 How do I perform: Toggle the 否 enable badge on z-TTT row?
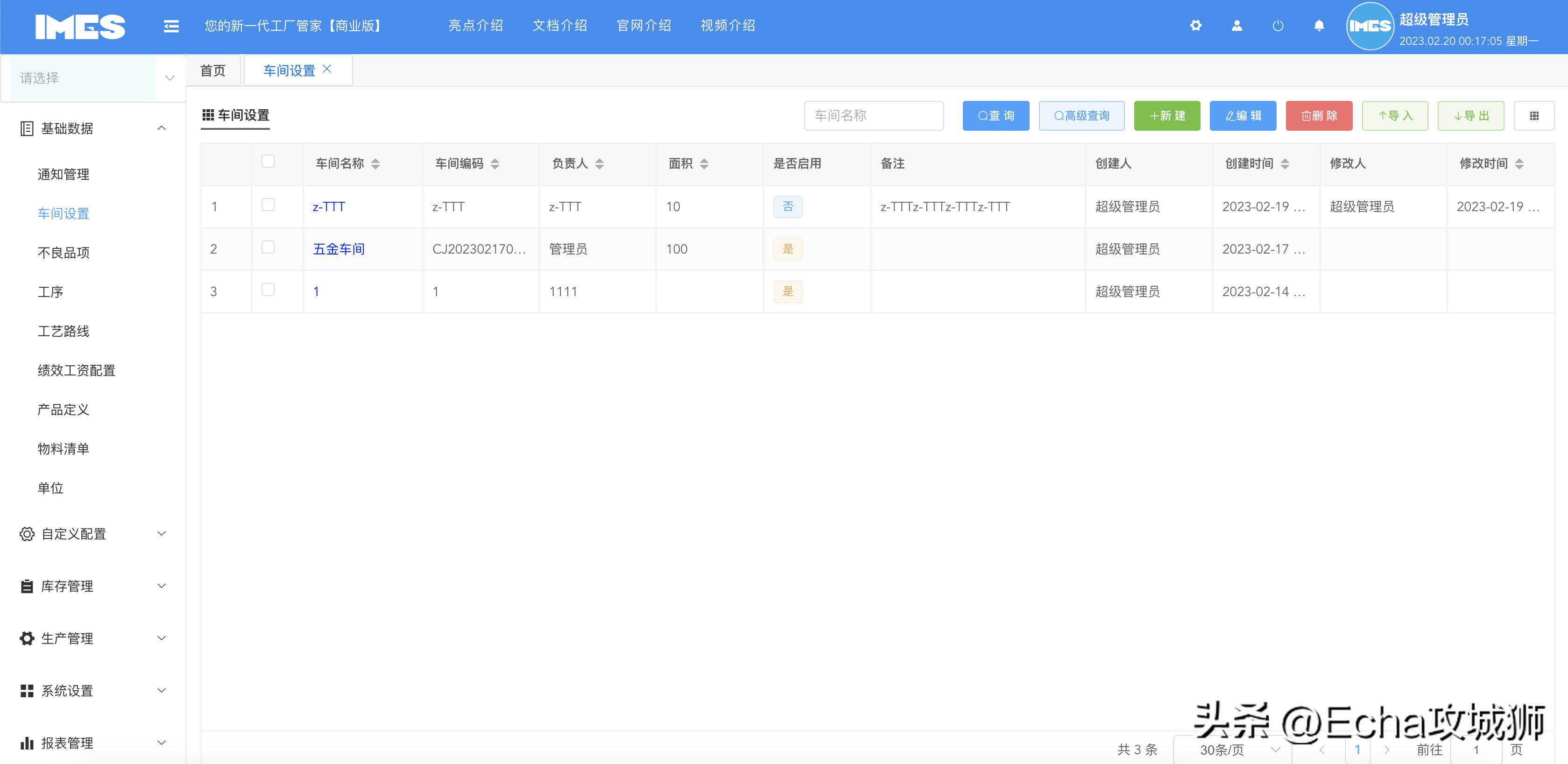[x=788, y=206]
